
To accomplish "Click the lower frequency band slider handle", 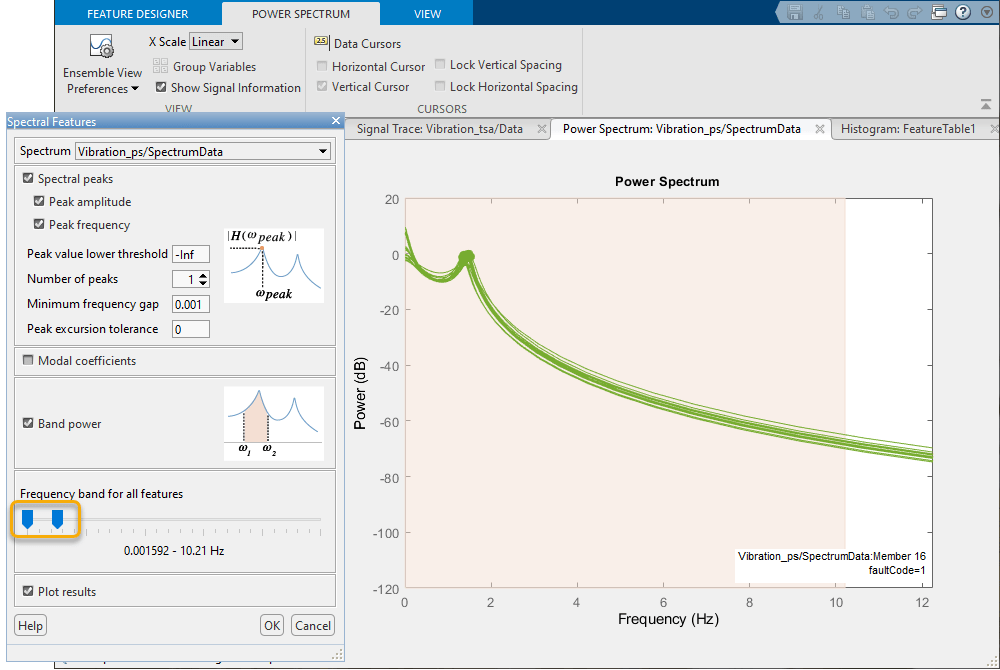I will pyautogui.click(x=27, y=520).
